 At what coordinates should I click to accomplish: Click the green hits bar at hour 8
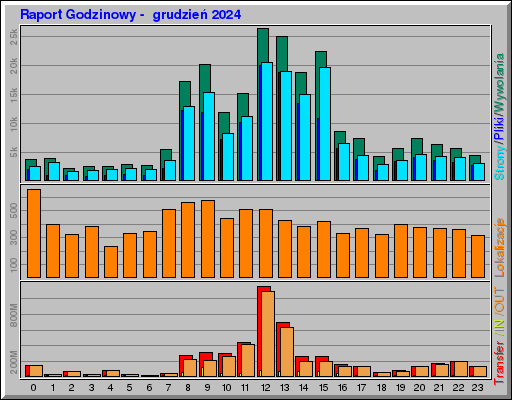coord(185,95)
